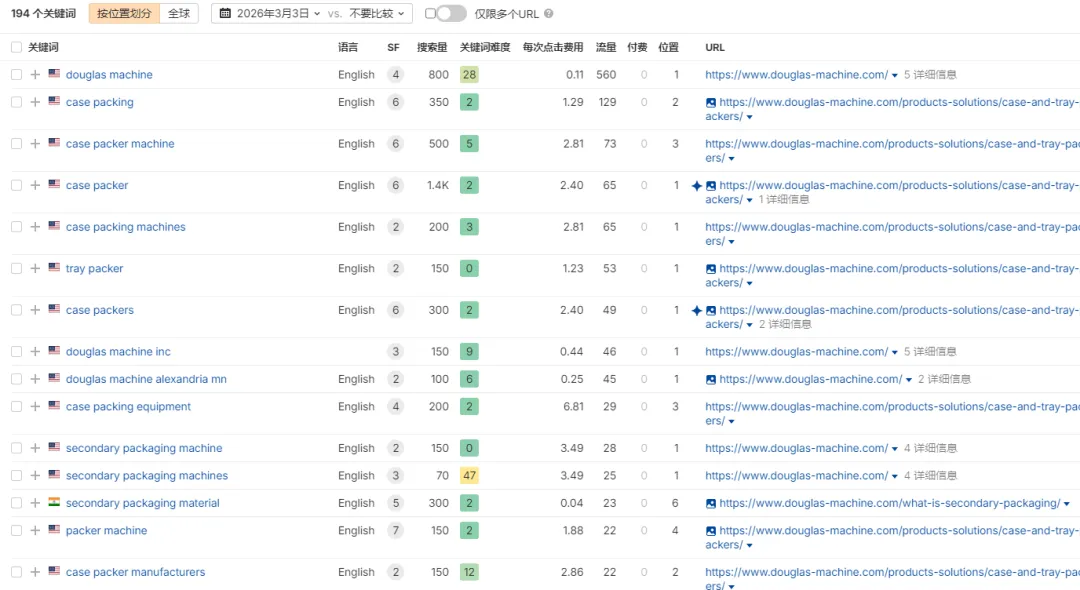Click plus icon beside secondary packaging machines
Screen dimensions: 1080x590
(x=35, y=476)
